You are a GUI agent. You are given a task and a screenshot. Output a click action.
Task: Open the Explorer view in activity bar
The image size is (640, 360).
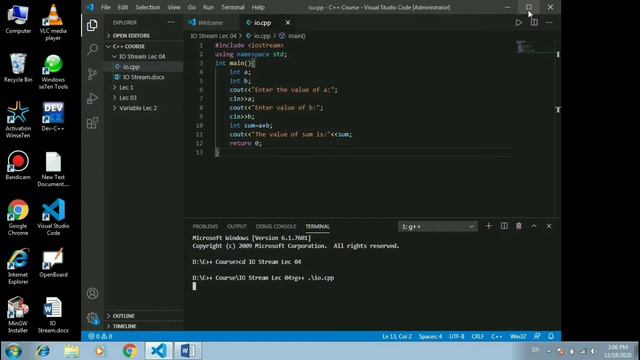coord(92,25)
